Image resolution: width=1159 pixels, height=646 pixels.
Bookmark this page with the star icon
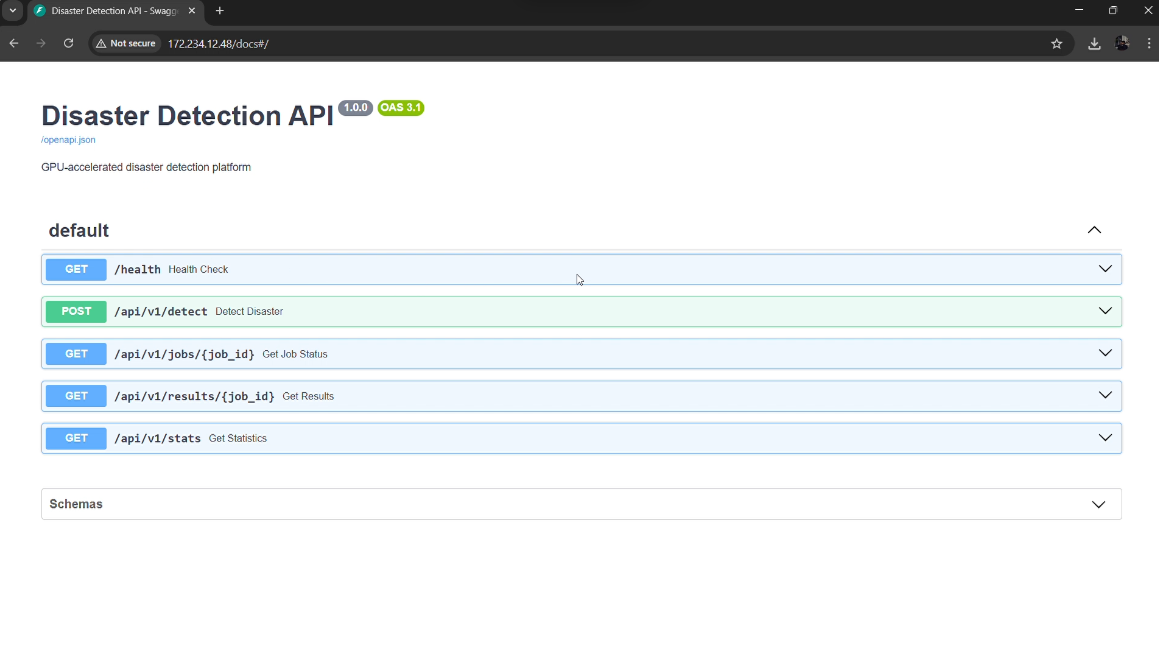pyautogui.click(x=1057, y=44)
